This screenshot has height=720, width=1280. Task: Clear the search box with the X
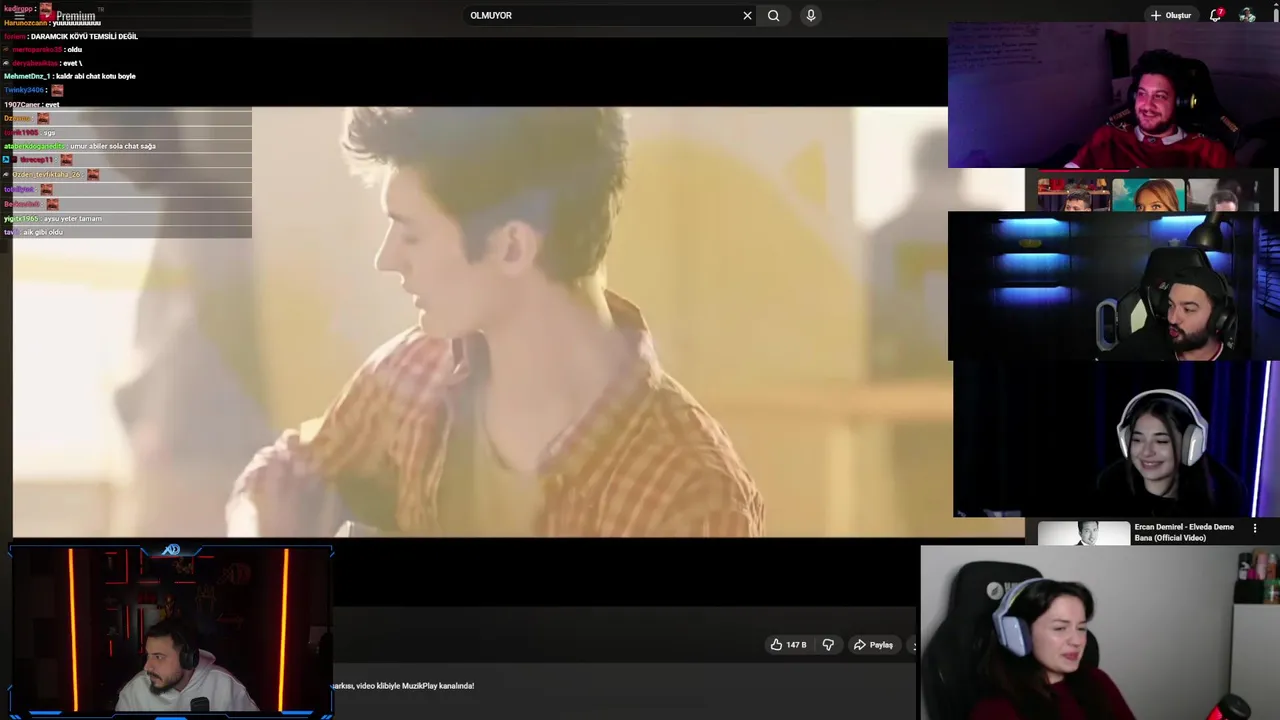click(747, 16)
